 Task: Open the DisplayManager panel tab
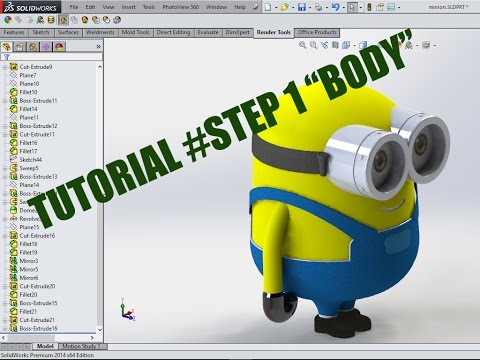[x=59, y=47]
